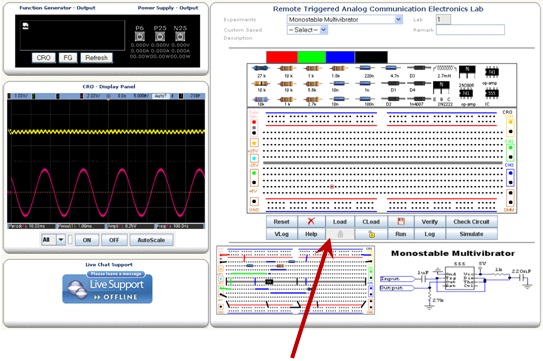Toggle the N25 power supply knob
The width and height of the screenshot is (543, 361).
coord(180,36)
